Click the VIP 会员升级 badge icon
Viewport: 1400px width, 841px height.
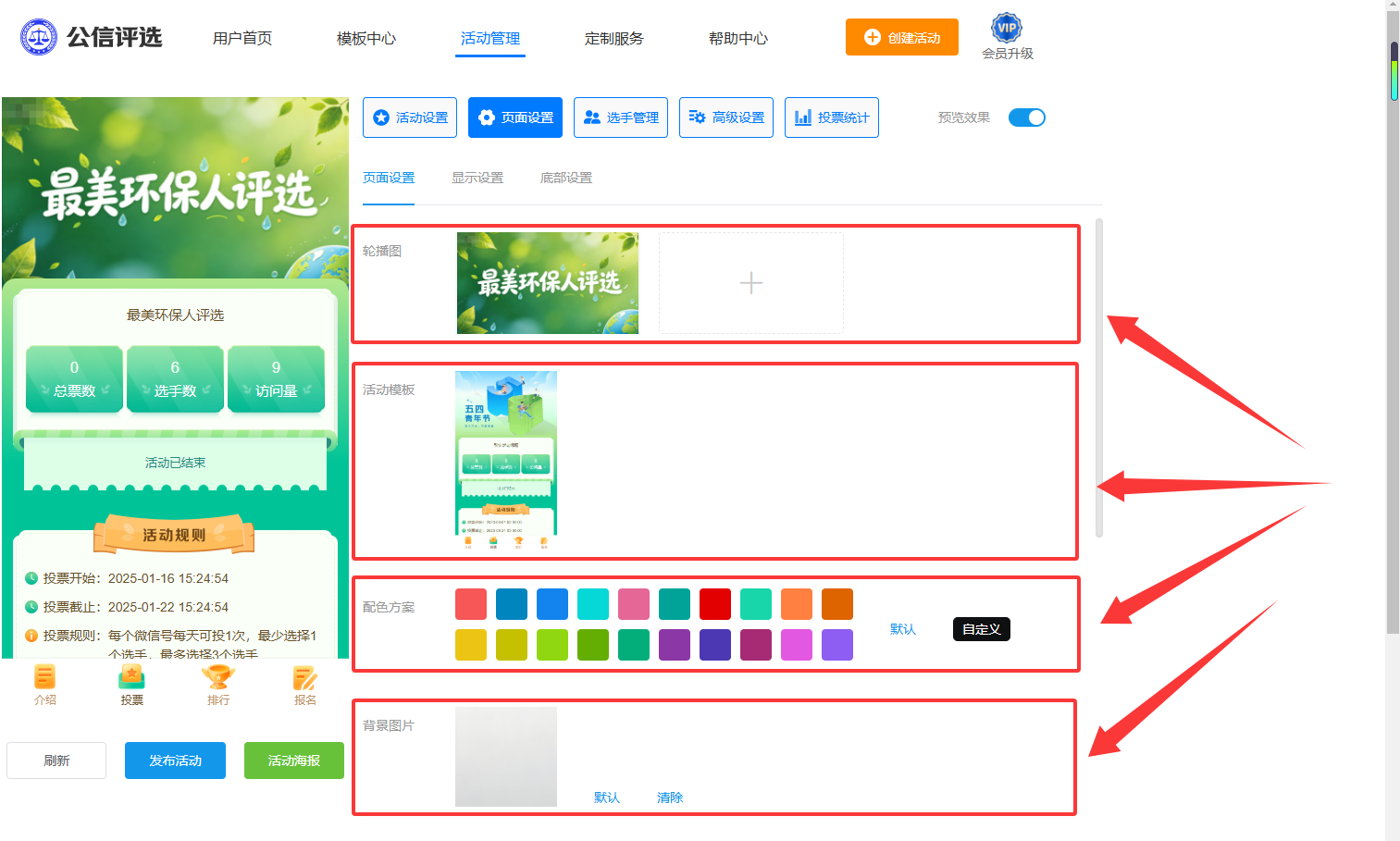[x=1007, y=28]
